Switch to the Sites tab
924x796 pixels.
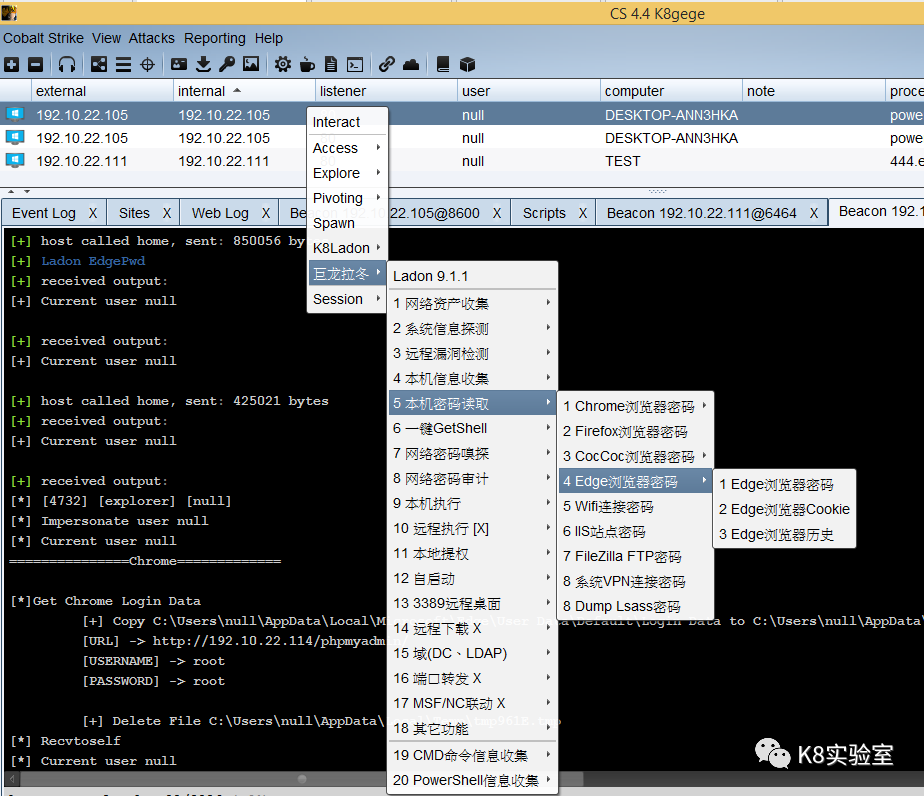click(134, 213)
